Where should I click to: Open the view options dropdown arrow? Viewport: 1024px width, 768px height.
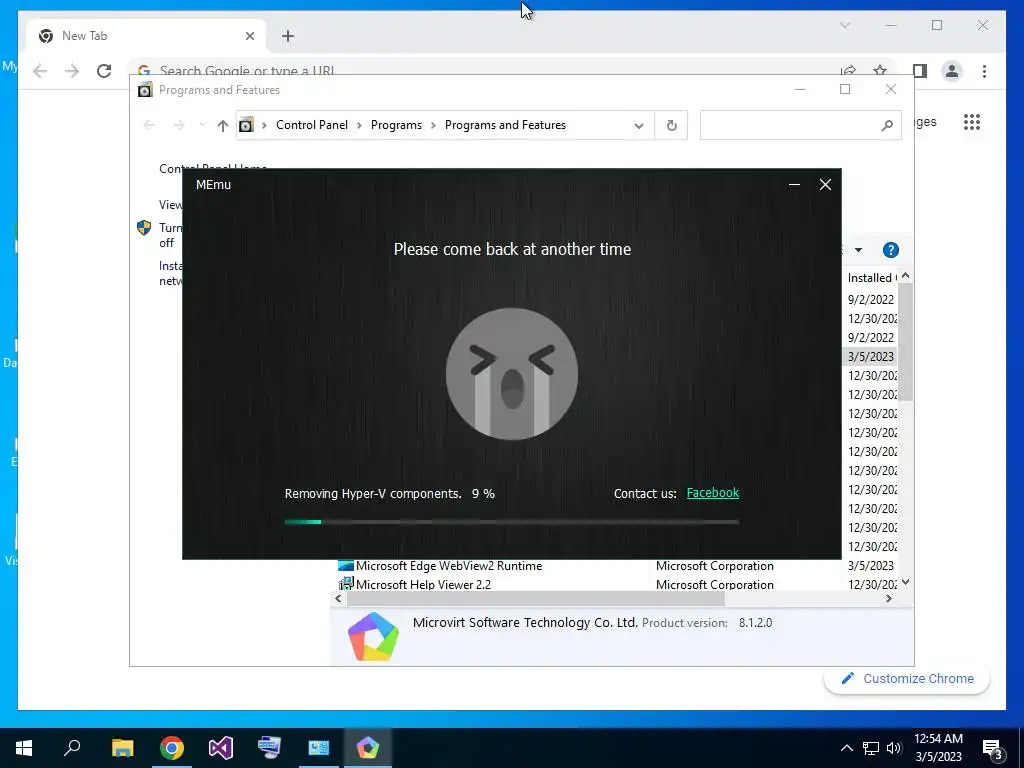(x=858, y=250)
